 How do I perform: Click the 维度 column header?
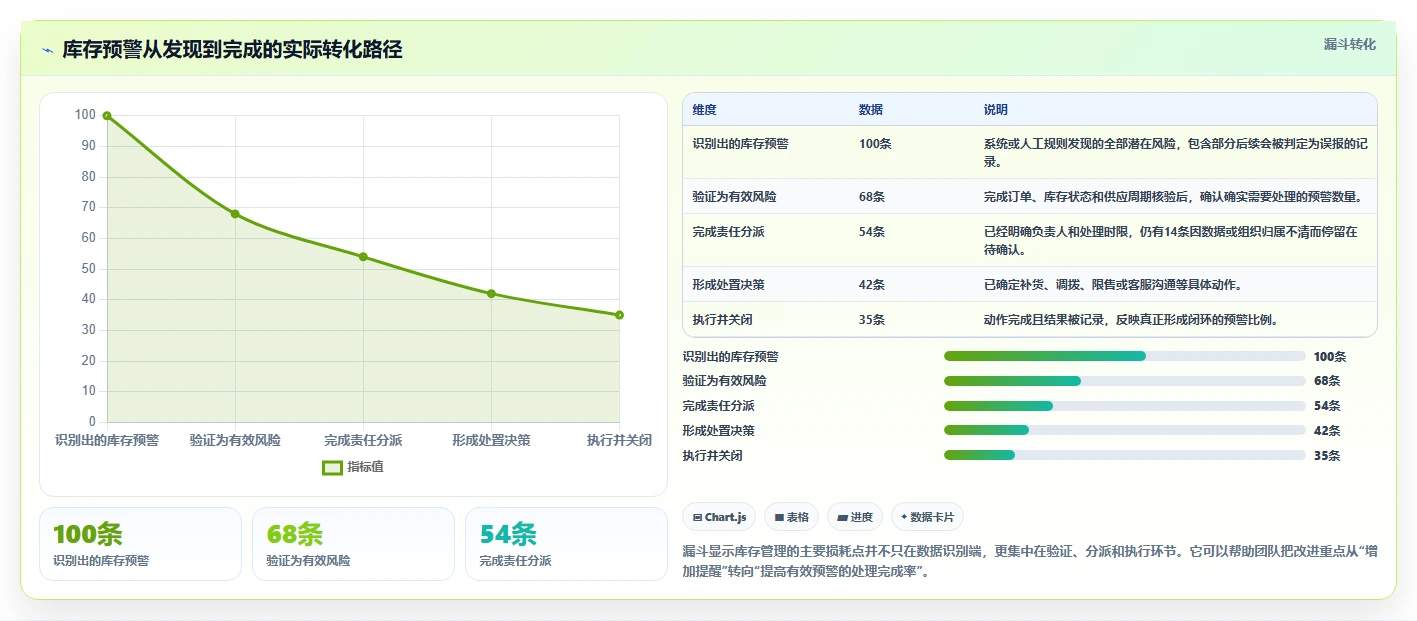point(704,110)
